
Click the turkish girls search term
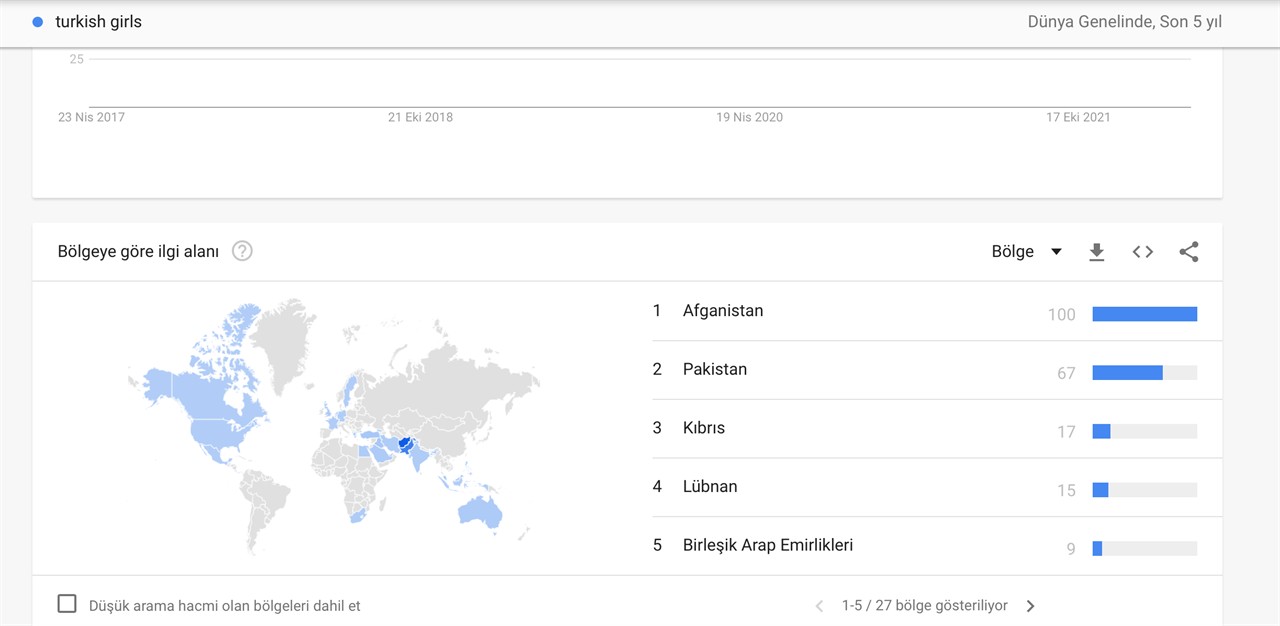click(98, 22)
